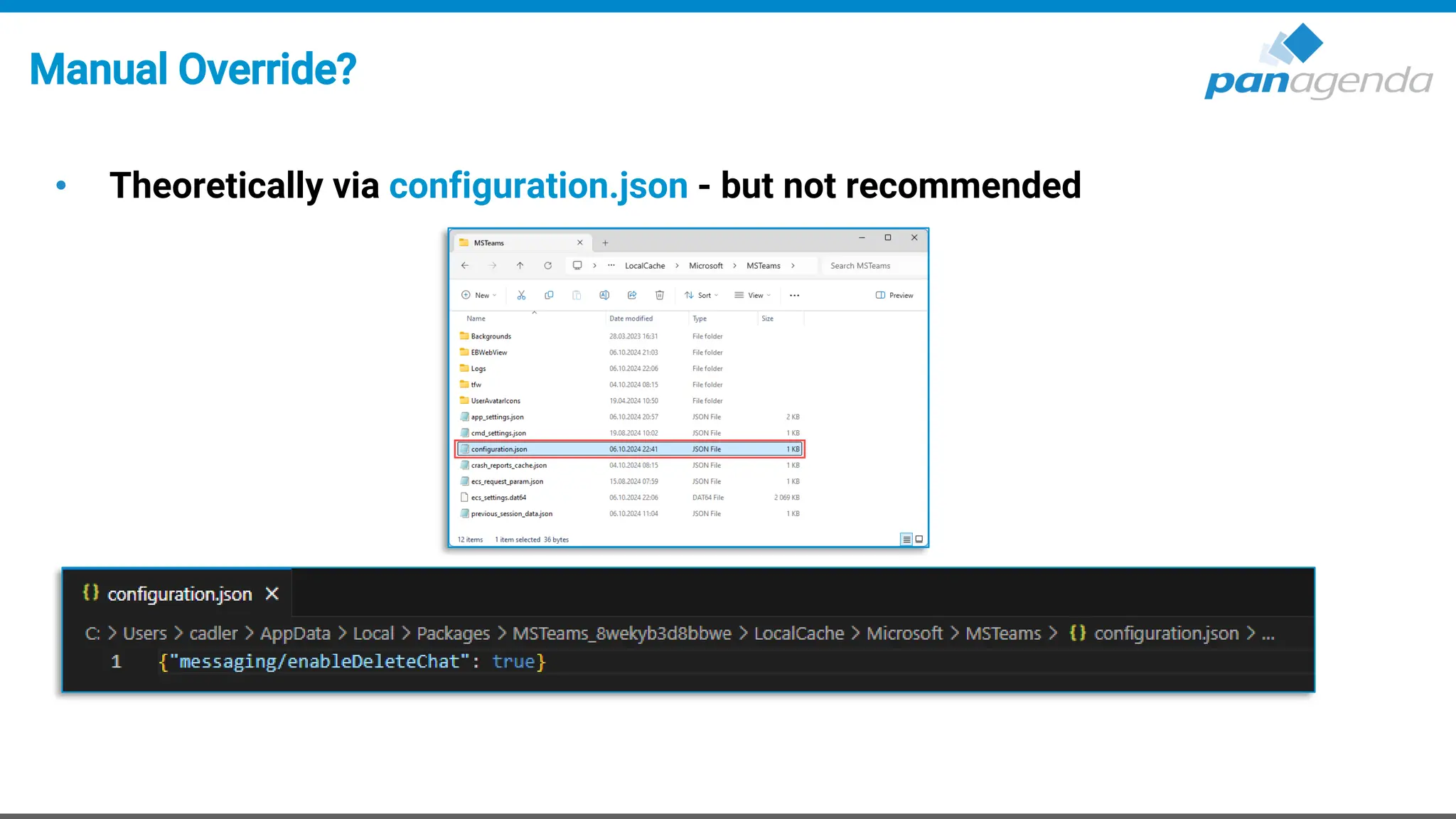
Task: Click the This PC monitor icon in address bar
Action: tap(577, 266)
